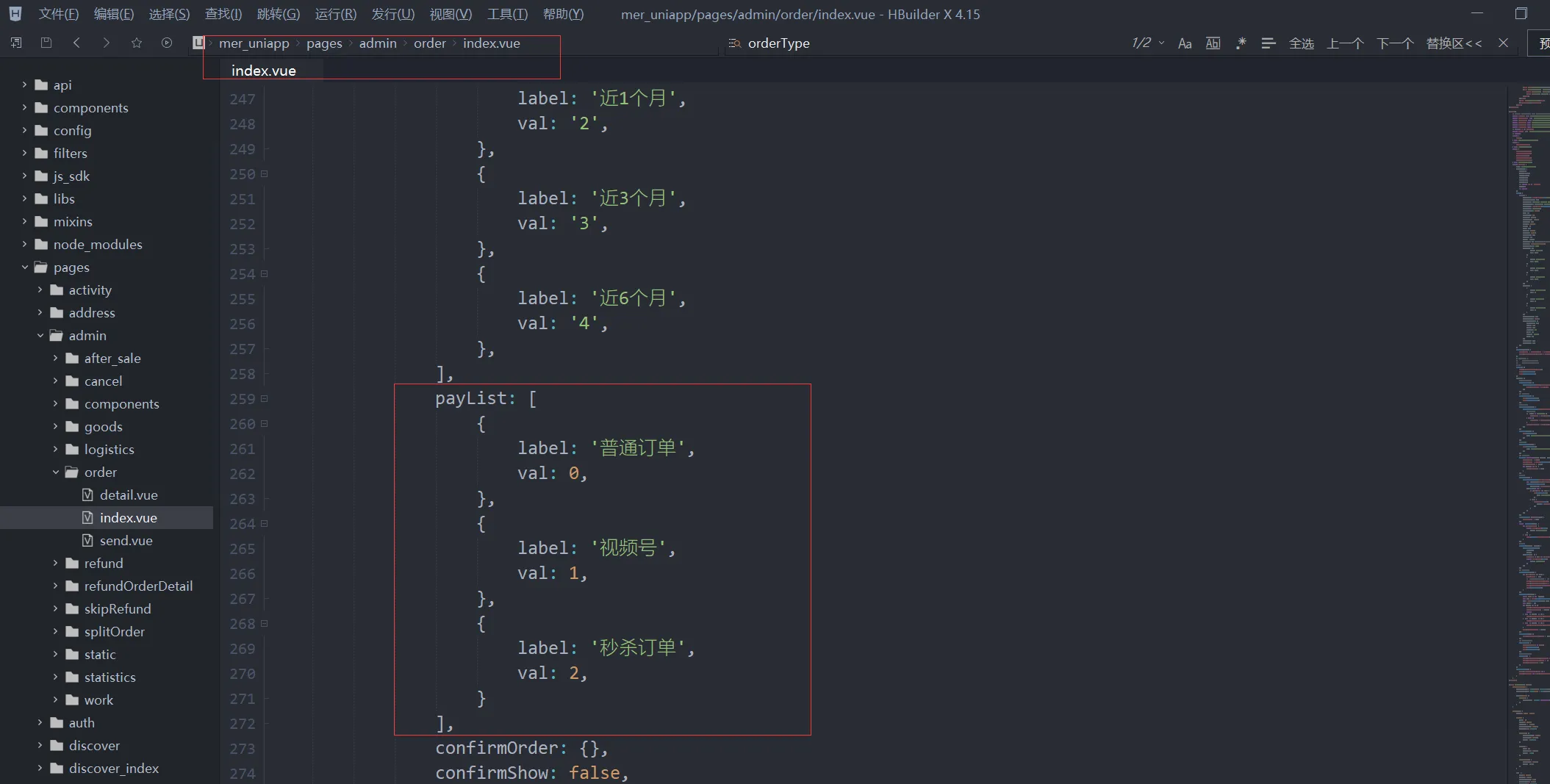1550x784 pixels.
Task: Collapse the pages folder
Action: (24, 267)
